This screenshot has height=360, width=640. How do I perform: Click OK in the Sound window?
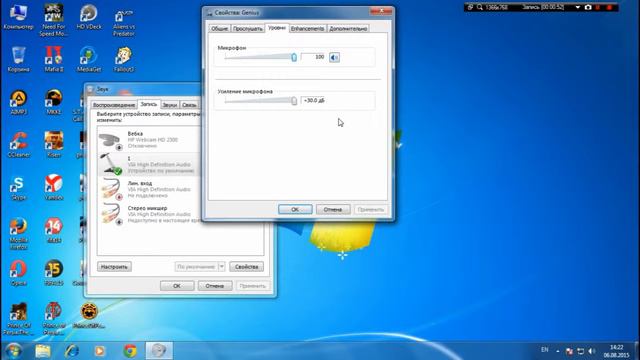tap(177, 286)
